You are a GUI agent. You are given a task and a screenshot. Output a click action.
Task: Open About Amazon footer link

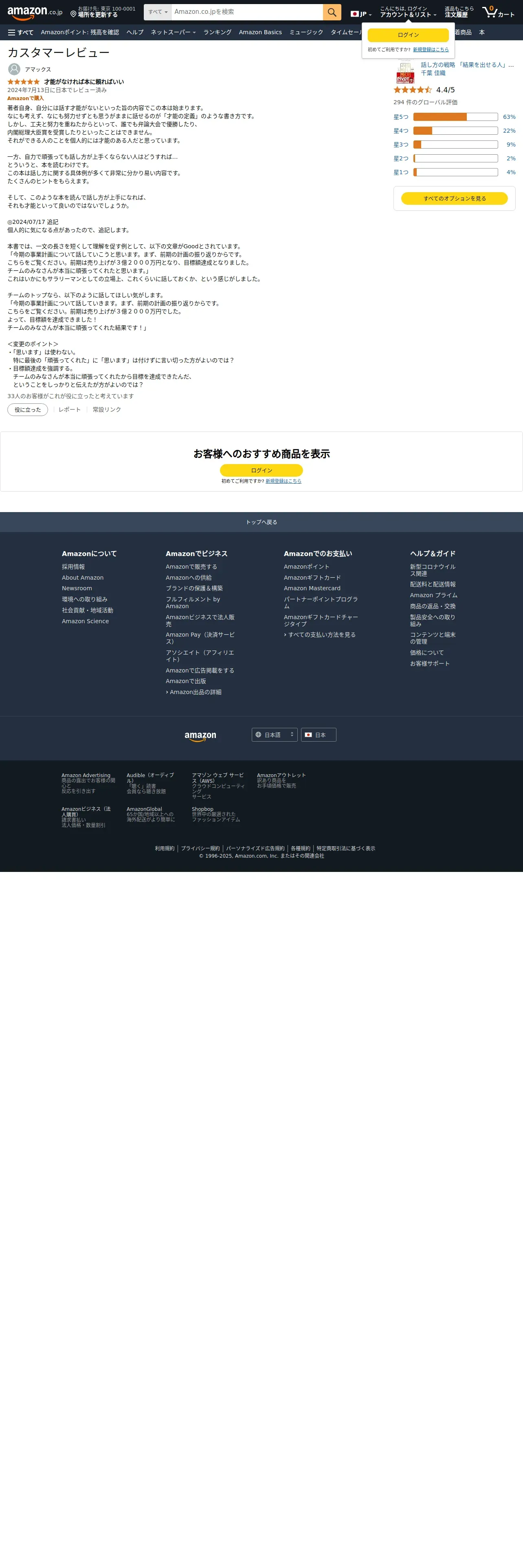pyautogui.click(x=82, y=578)
